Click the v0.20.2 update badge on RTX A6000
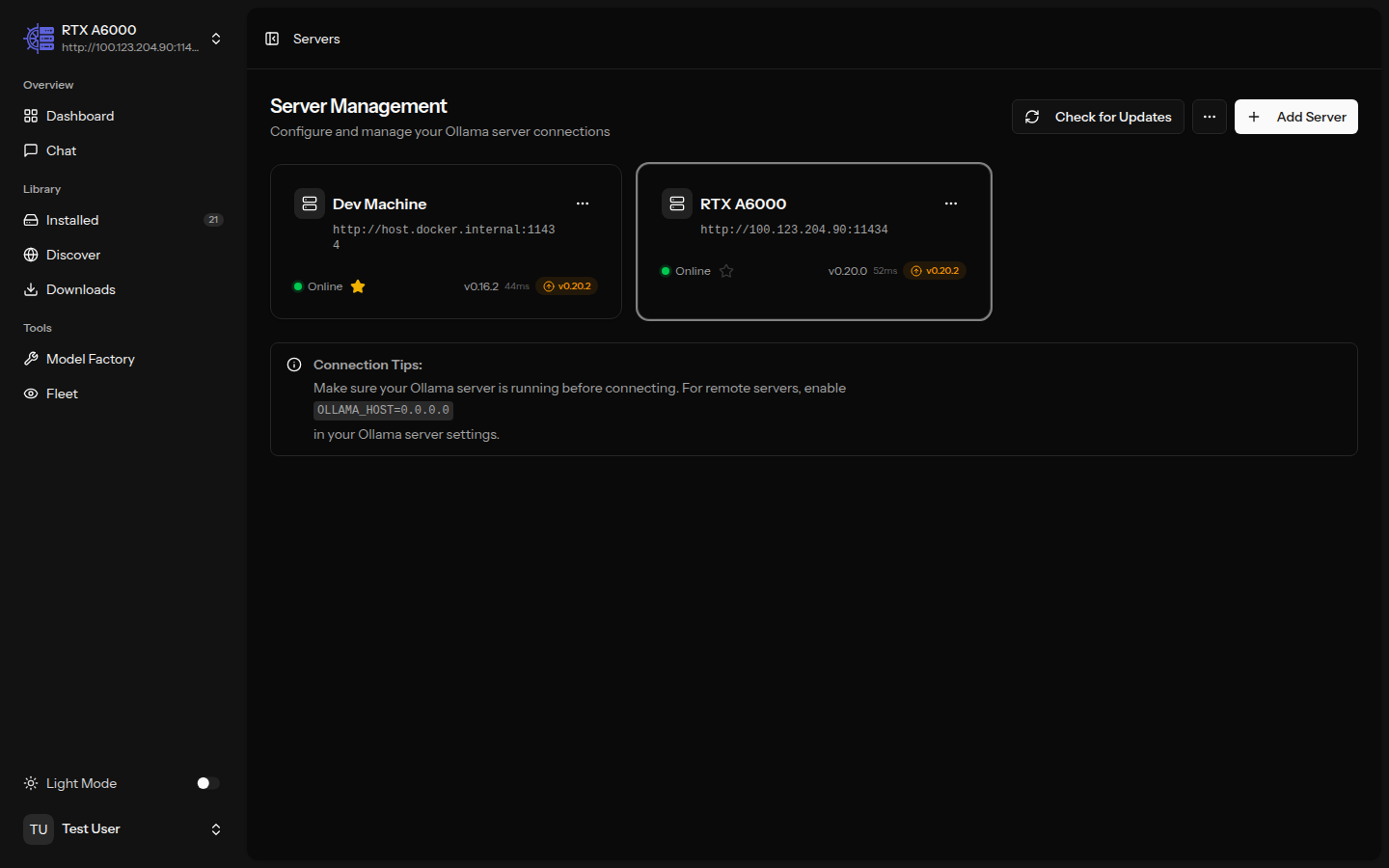1389x868 pixels. tap(934, 271)
